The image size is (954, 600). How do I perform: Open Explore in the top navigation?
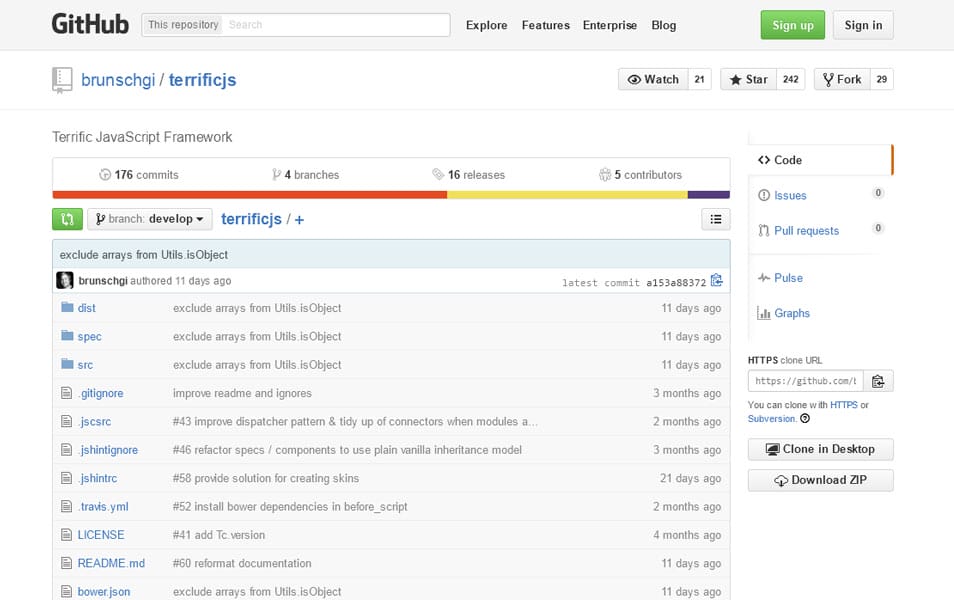[x=486, y=25]
